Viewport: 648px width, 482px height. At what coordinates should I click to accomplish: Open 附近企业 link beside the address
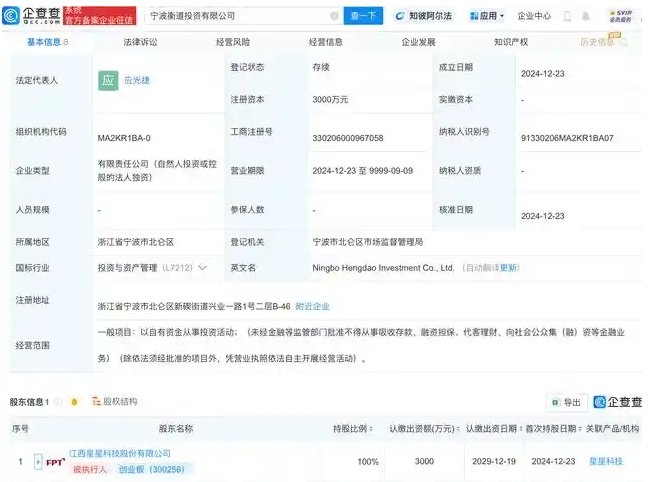312,306
